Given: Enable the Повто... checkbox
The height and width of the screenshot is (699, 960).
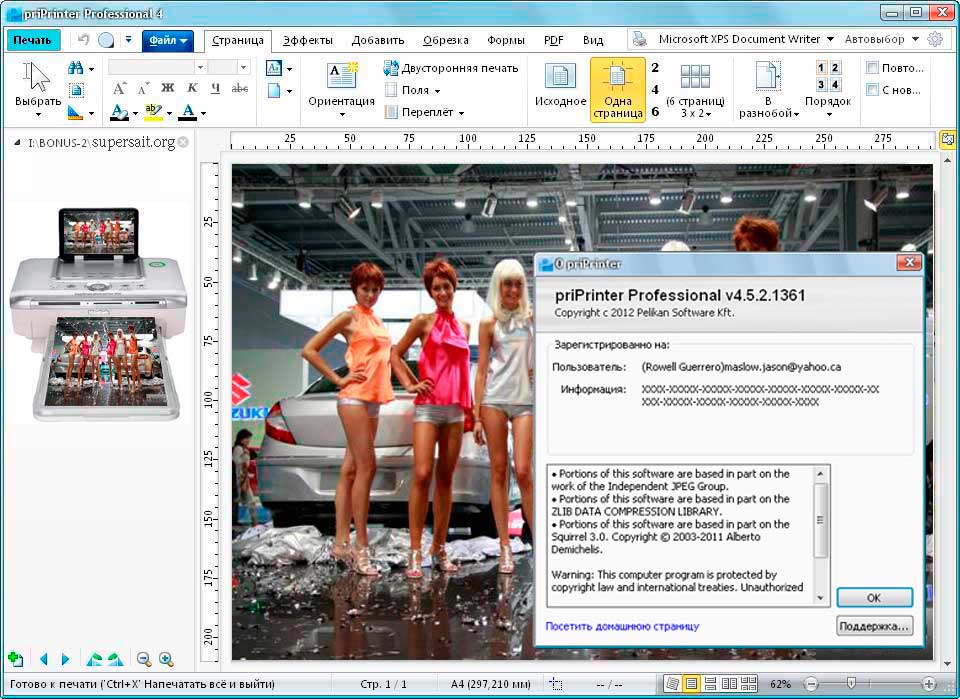Looking at the screenshot, I should coord(872,68).
